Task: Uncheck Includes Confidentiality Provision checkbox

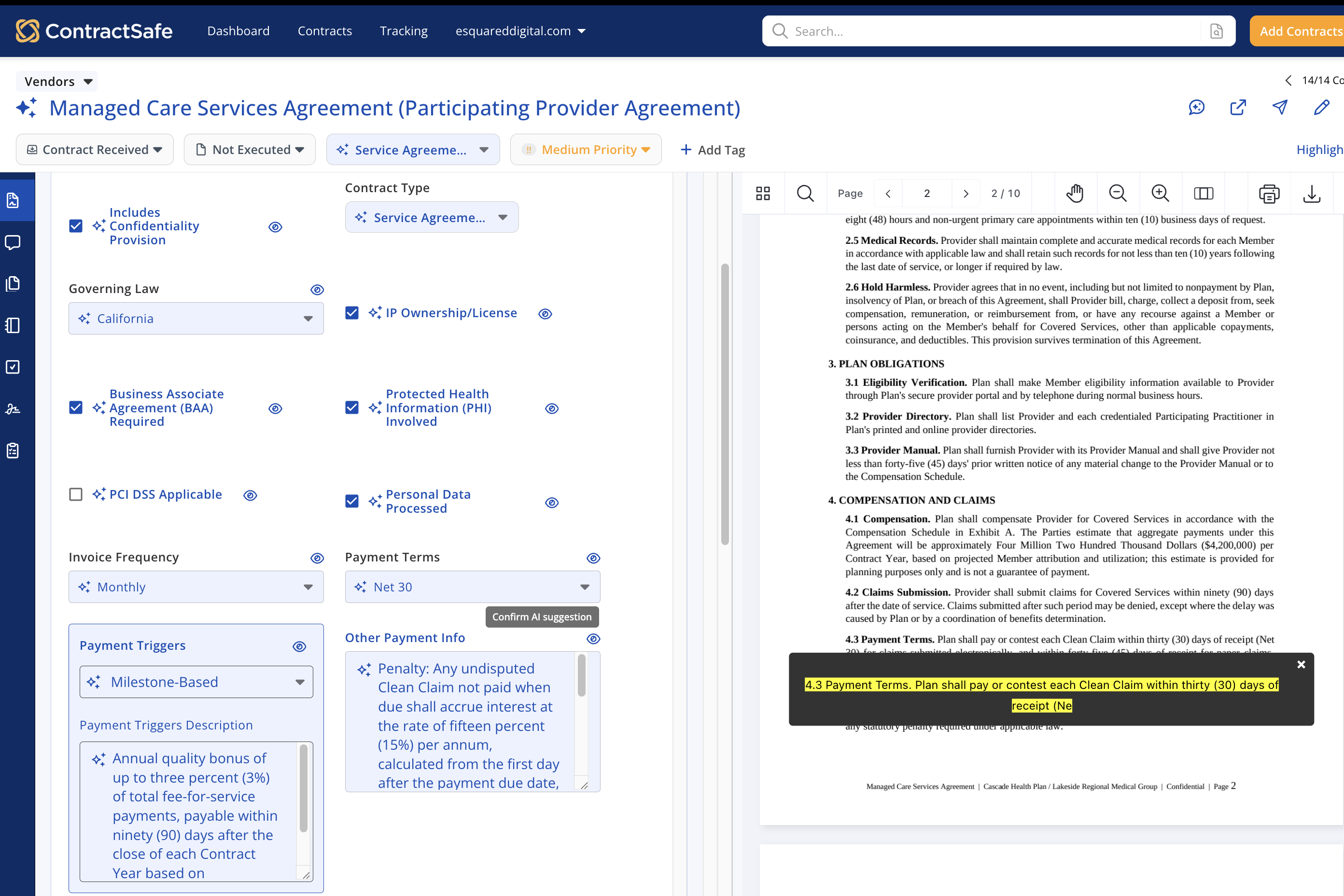Action: pyautogui.click(x=75, y=226)
